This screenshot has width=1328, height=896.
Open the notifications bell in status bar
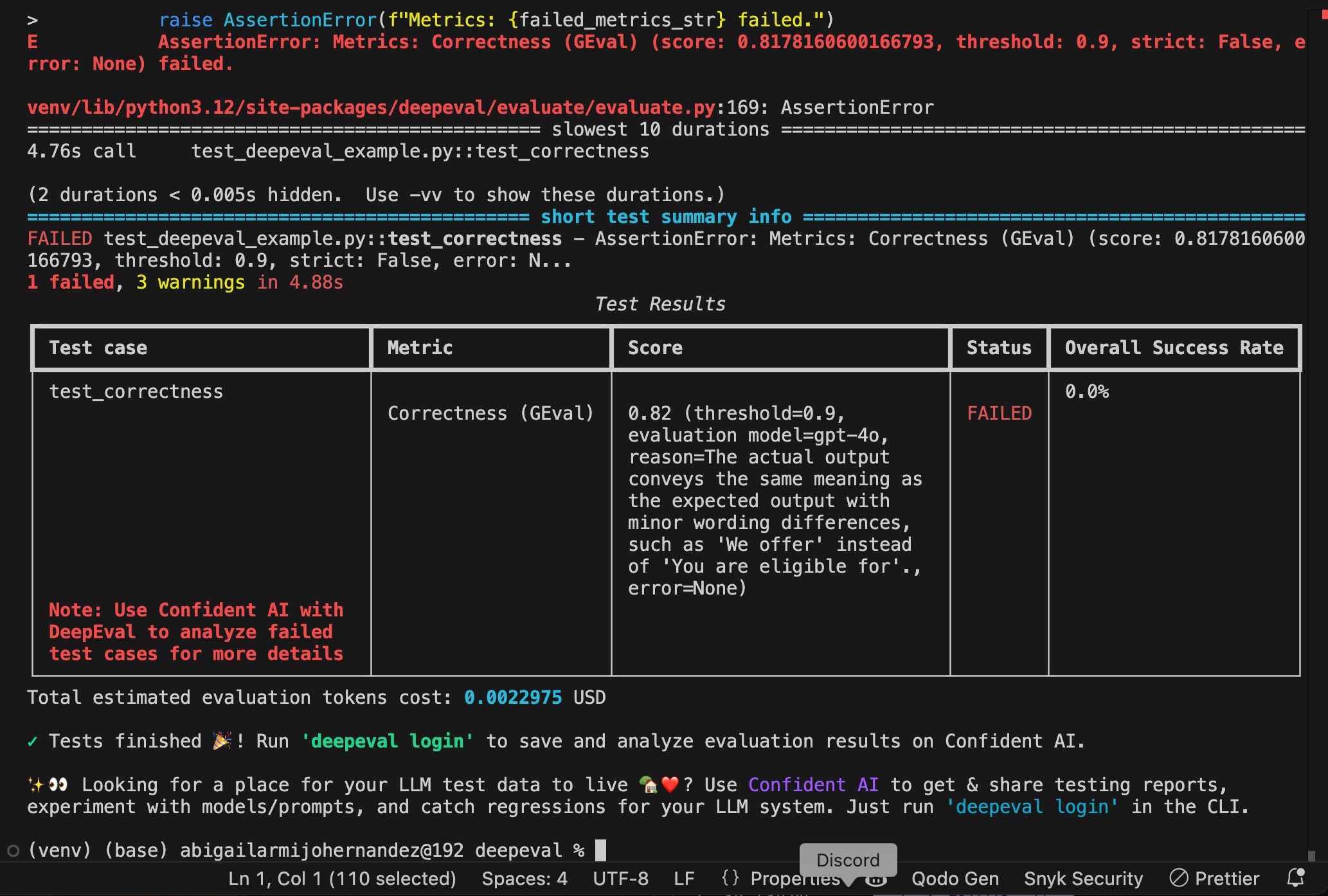pos(1295,878)
